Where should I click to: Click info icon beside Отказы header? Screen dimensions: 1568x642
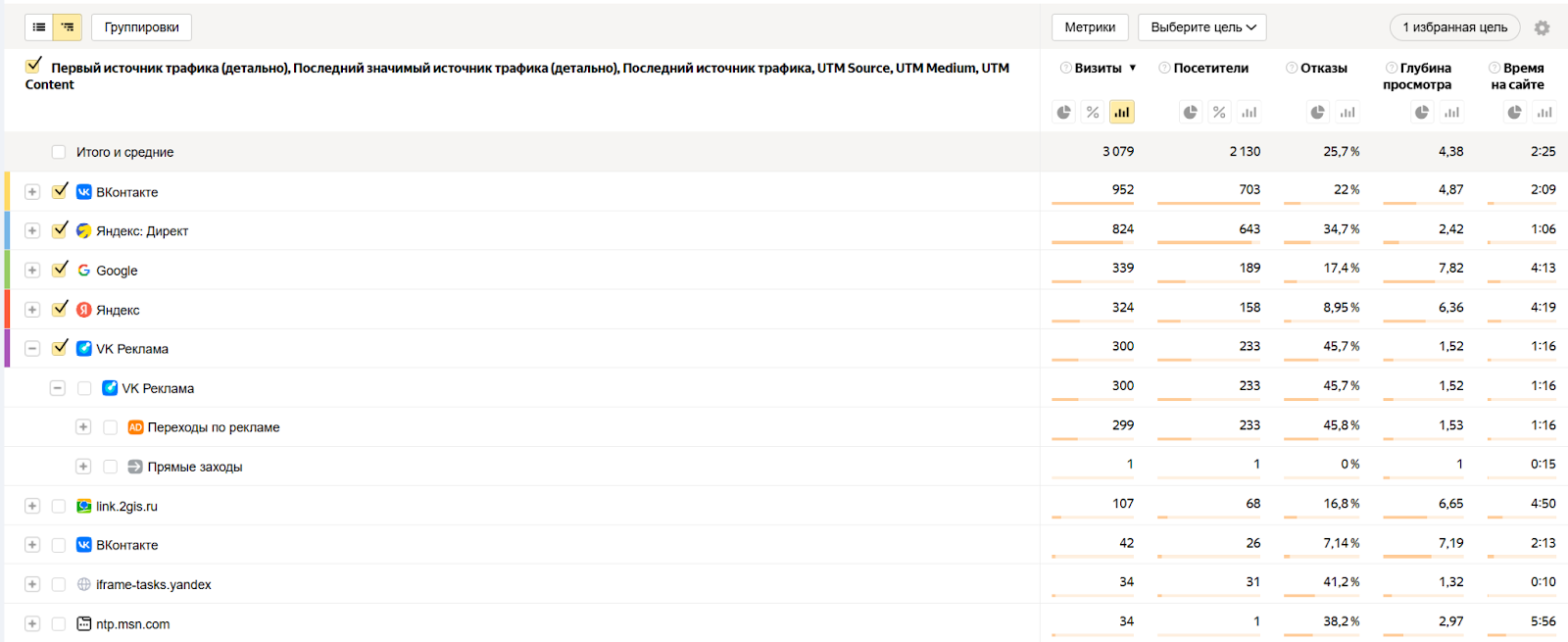click(1292, 68)
